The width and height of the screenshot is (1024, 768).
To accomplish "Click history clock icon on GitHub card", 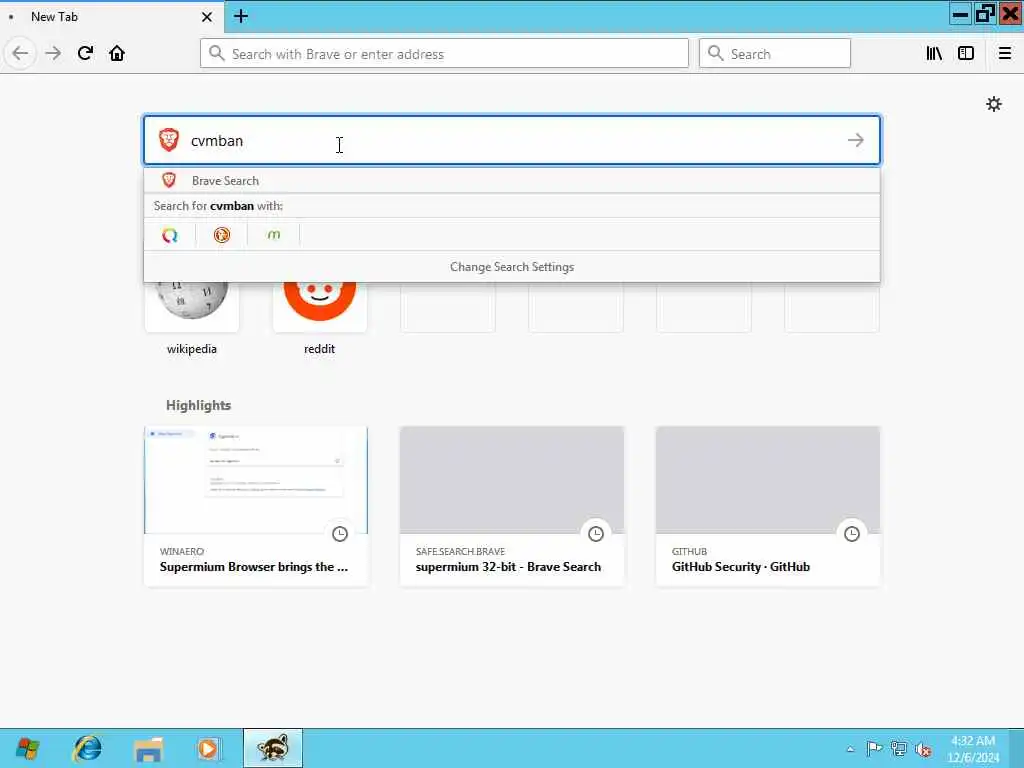I will 852,534.
